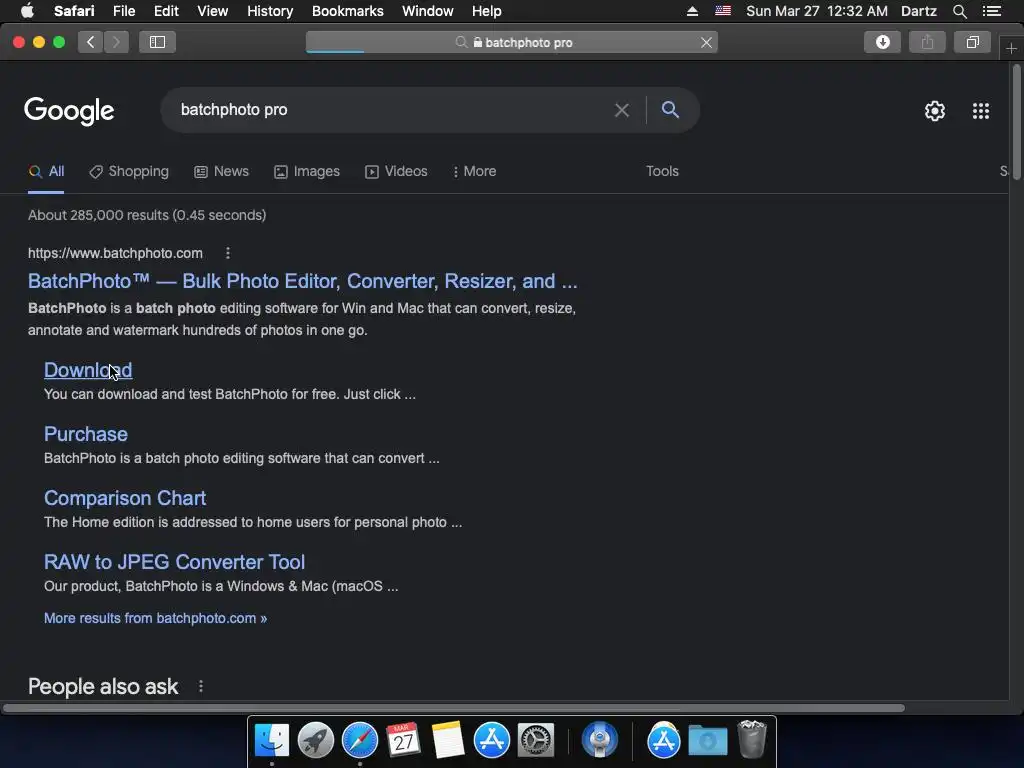Open Safari from the Dock
1024x768 pixels.
tap(360, 740)
